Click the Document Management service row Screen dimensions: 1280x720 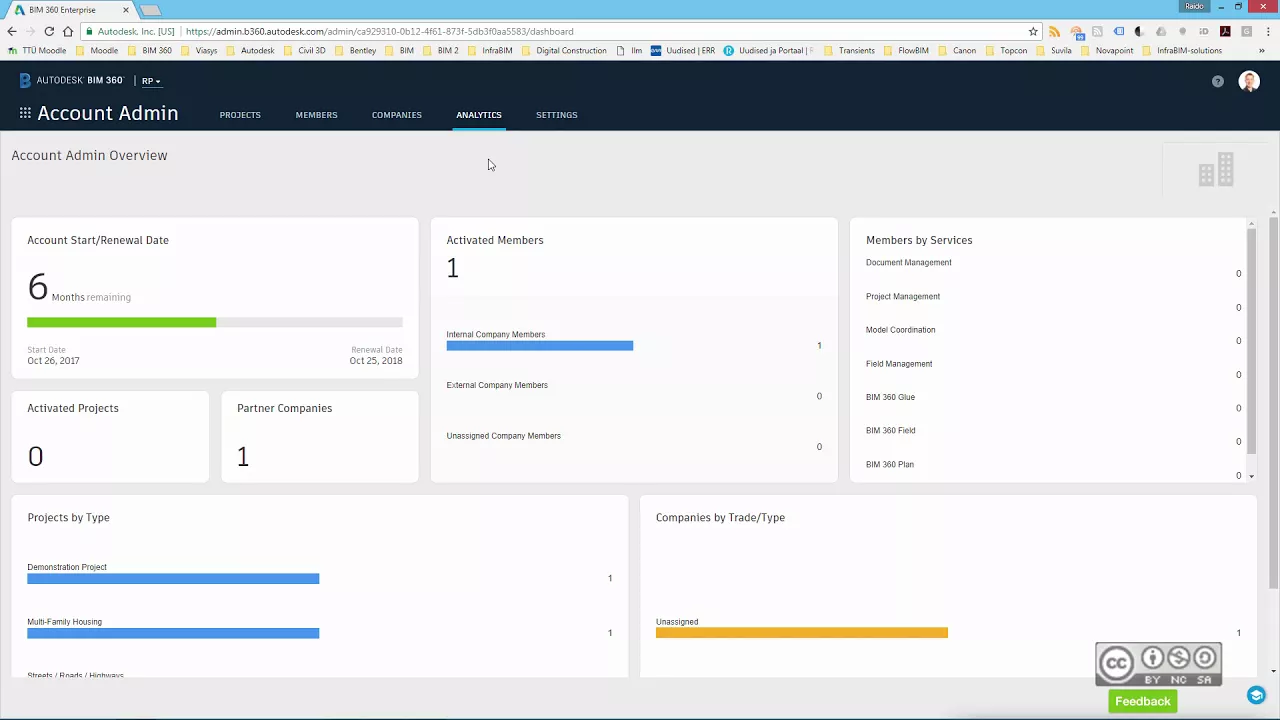click(x=1053, y=268)
